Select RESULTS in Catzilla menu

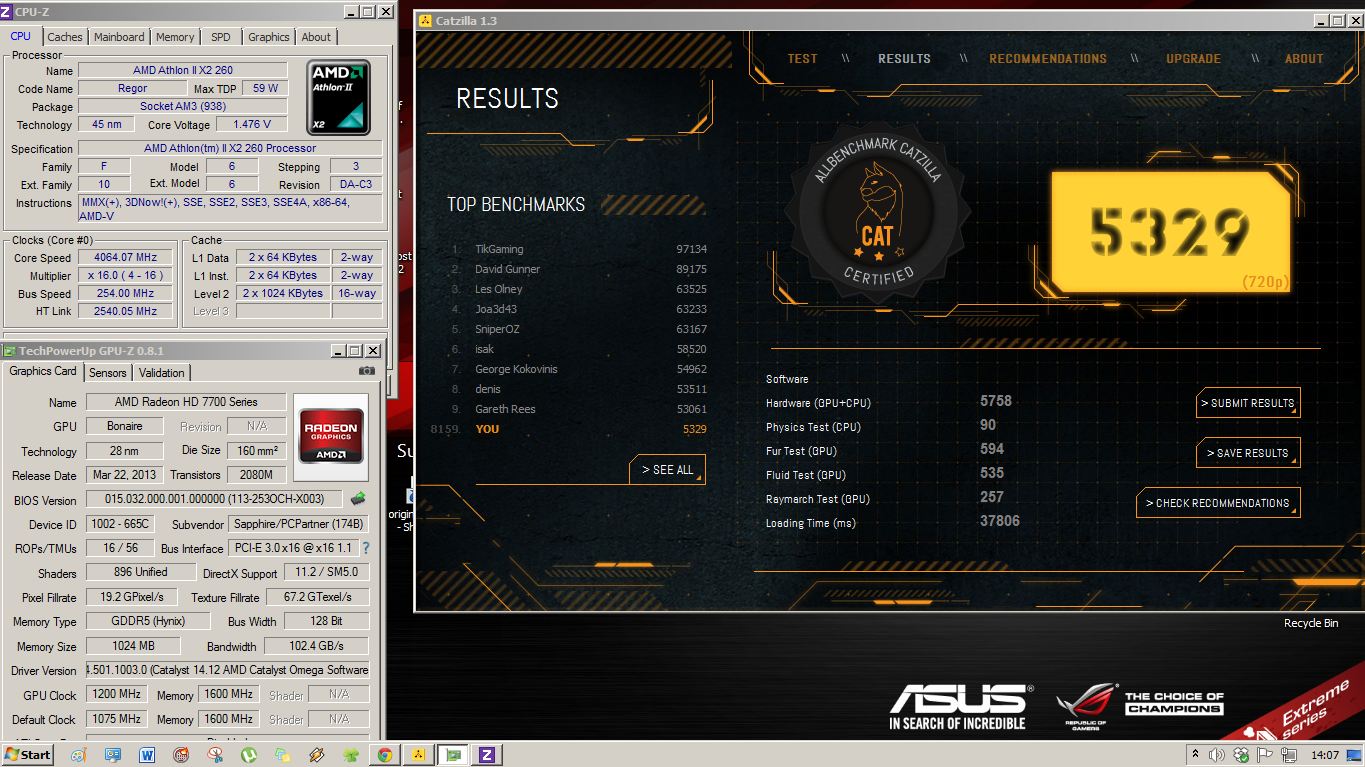904,58
